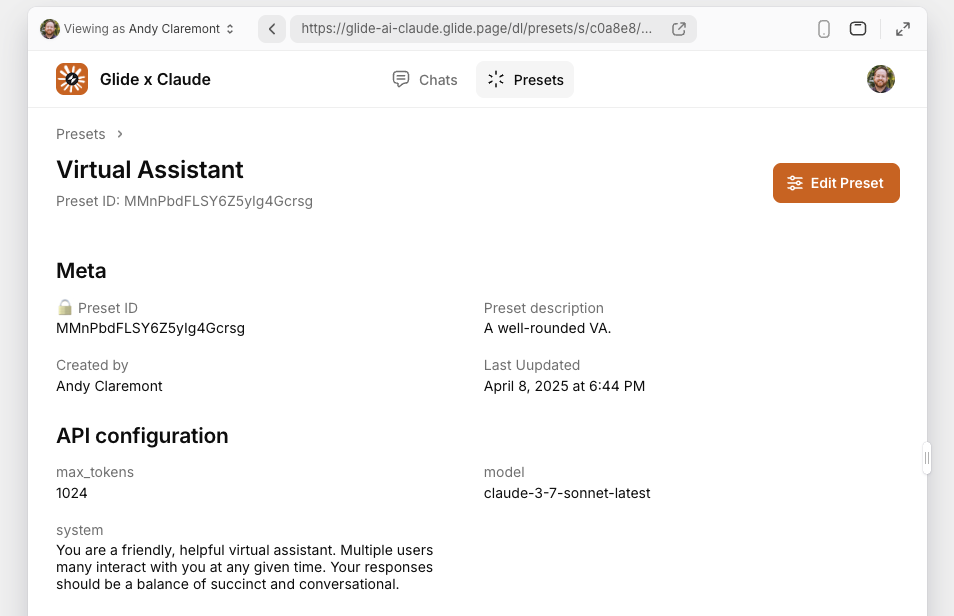Go back with the browser back arrow

click(272, 29)
